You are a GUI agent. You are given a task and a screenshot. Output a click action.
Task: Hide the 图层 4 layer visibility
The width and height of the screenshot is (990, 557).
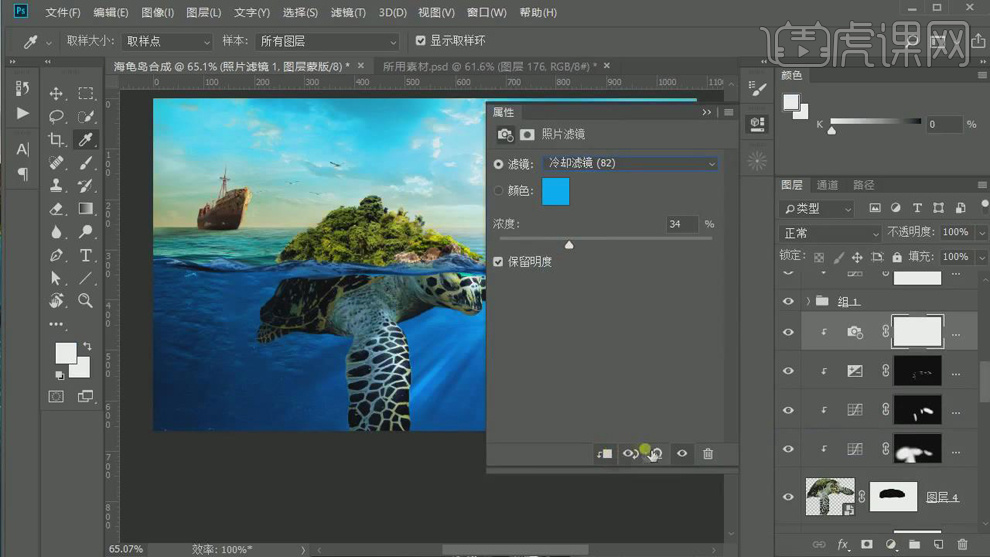[x=788, y=496]
